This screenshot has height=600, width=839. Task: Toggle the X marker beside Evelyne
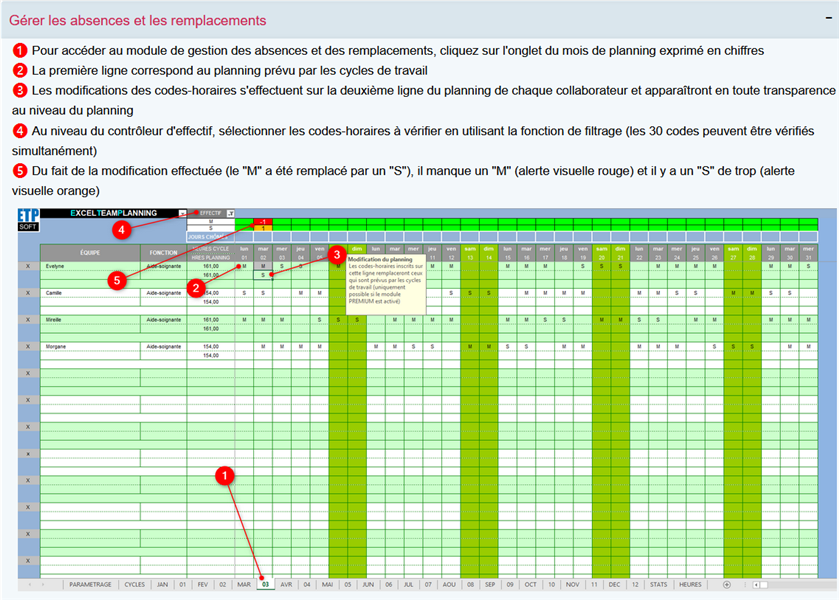click(x=28, y=266)
